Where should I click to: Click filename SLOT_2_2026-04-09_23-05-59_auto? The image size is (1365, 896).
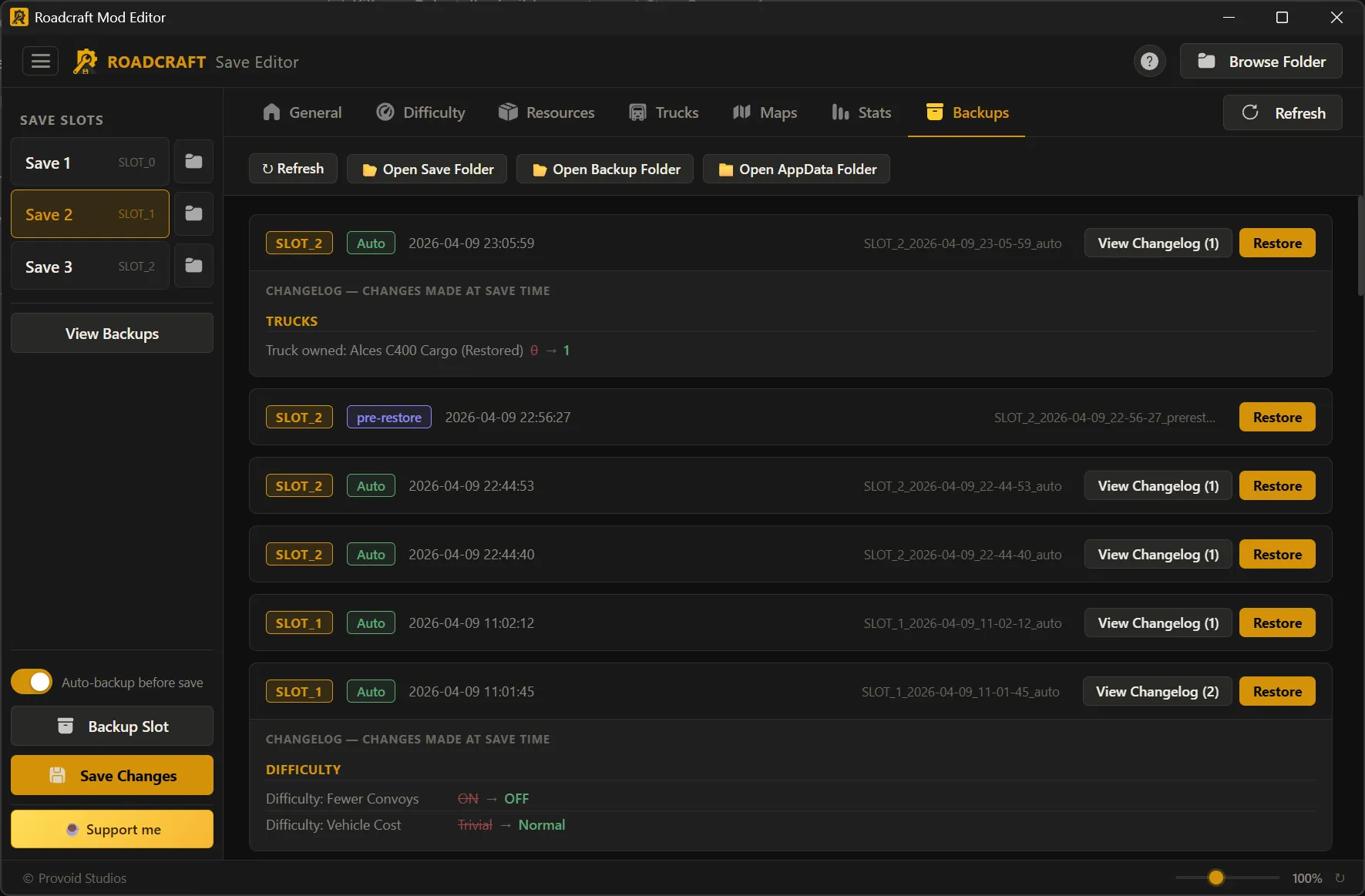[x=962, y=243]
